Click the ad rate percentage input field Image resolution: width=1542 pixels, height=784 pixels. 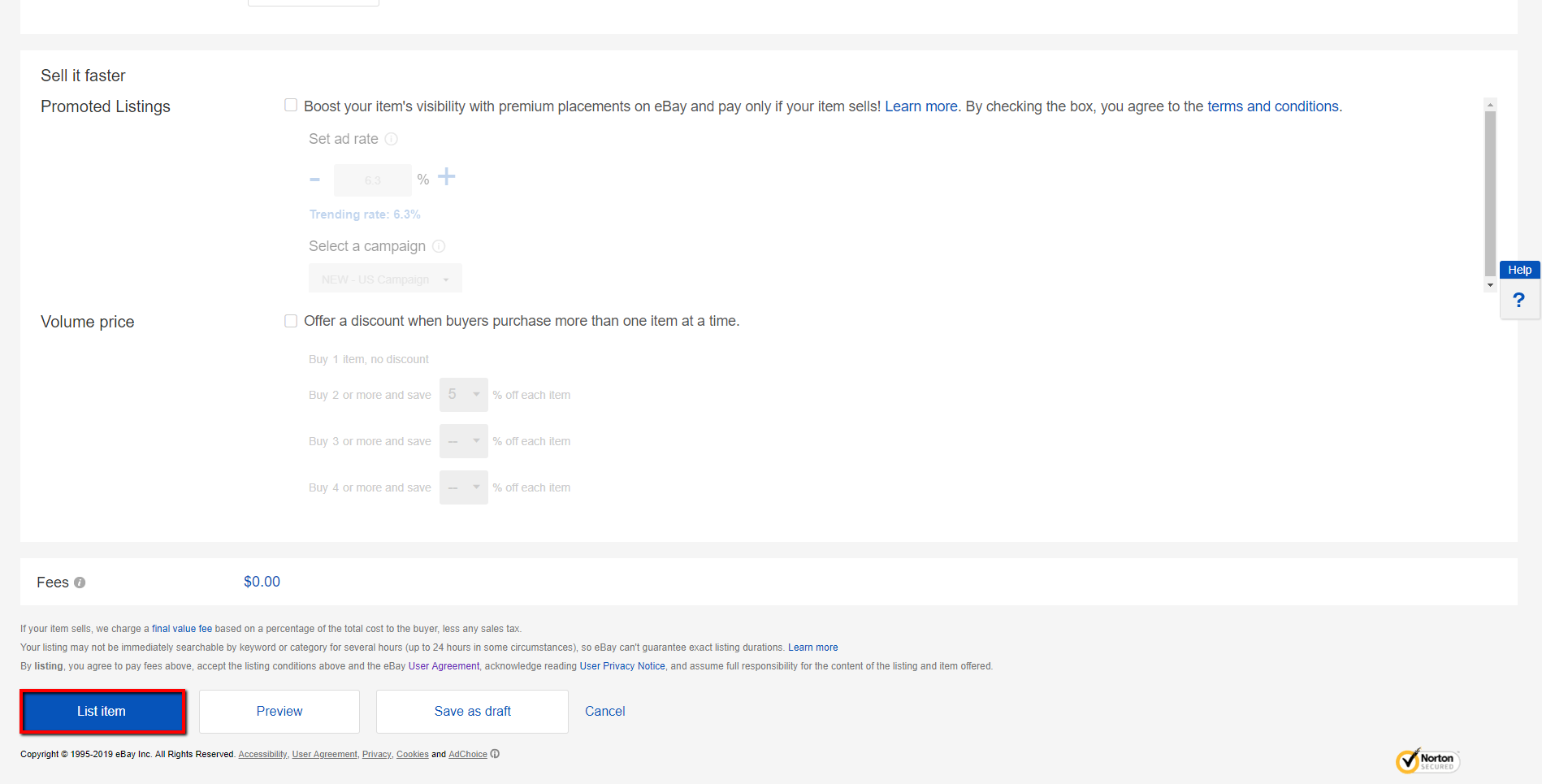tap(373, 180)
